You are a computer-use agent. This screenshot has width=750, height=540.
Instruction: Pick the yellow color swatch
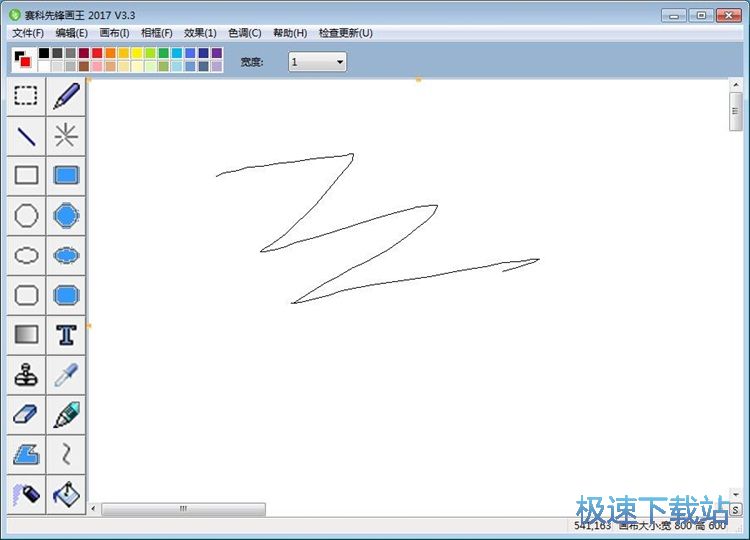[137, 53]
